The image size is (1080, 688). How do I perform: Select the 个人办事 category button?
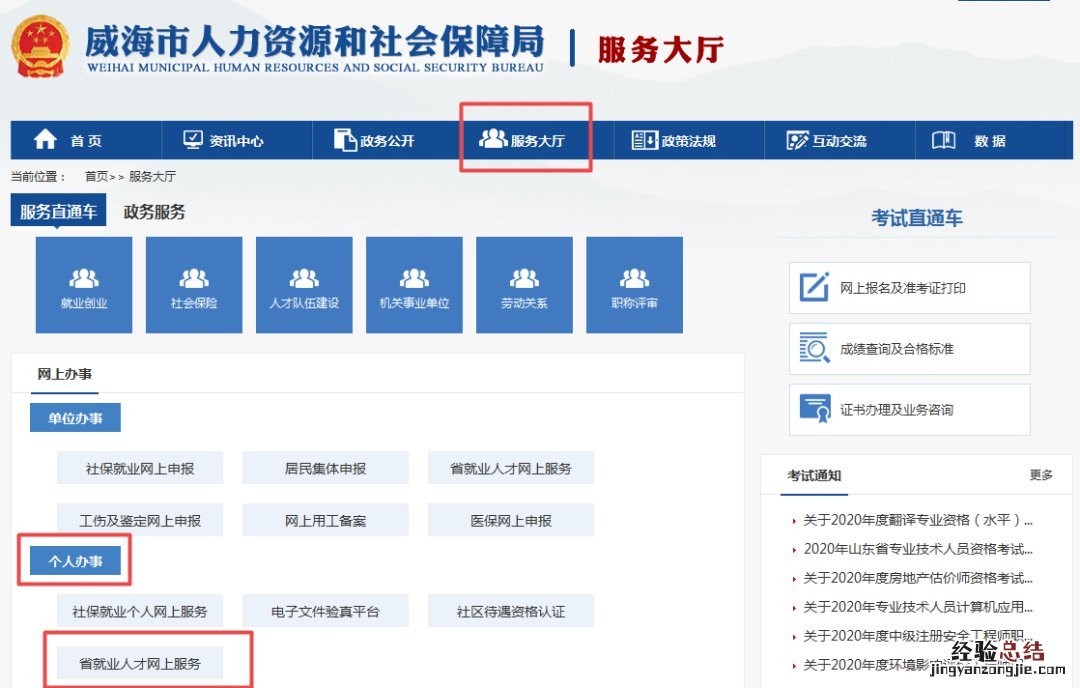(75, 562)
